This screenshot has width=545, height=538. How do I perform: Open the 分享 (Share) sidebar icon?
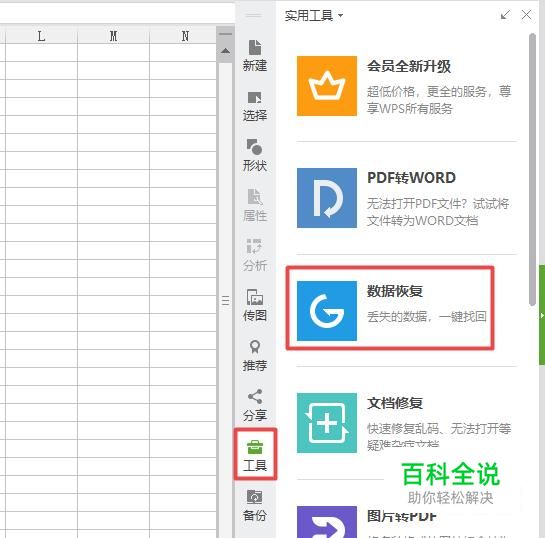pyautogui.click(x=255, y=405)
